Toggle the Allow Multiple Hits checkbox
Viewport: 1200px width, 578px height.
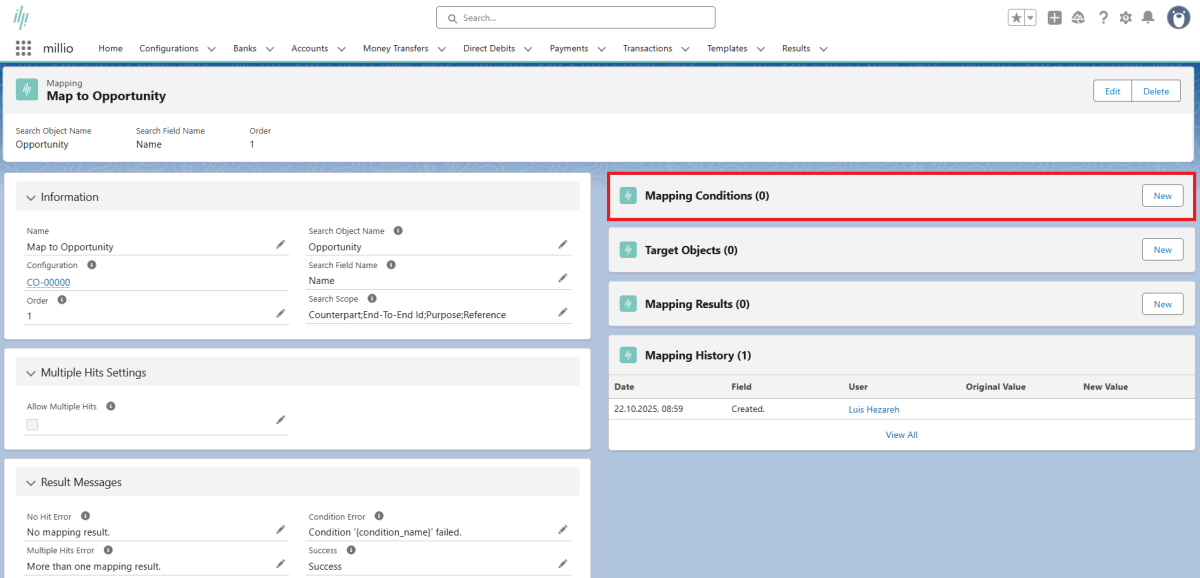tap(32, 424)
